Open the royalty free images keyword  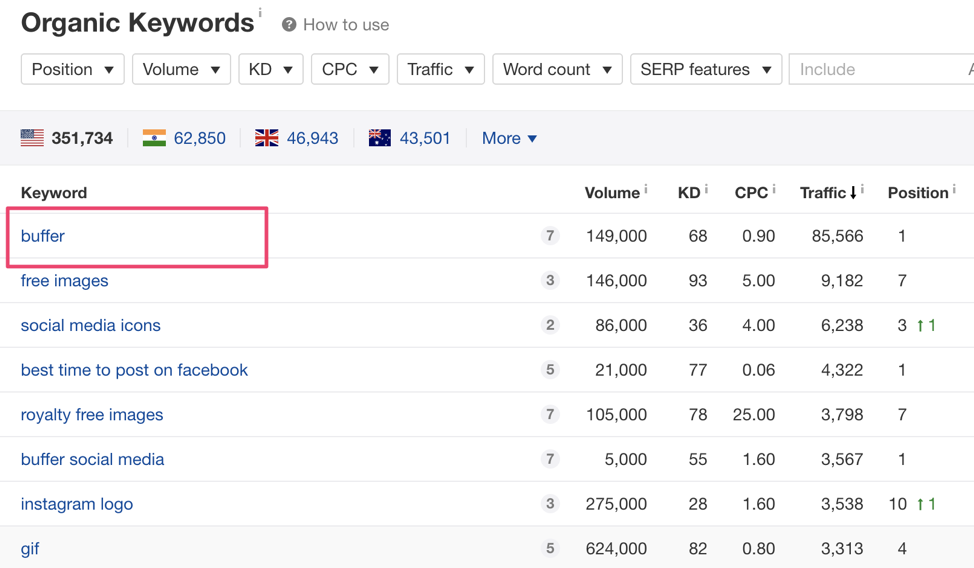coord(92,415)
